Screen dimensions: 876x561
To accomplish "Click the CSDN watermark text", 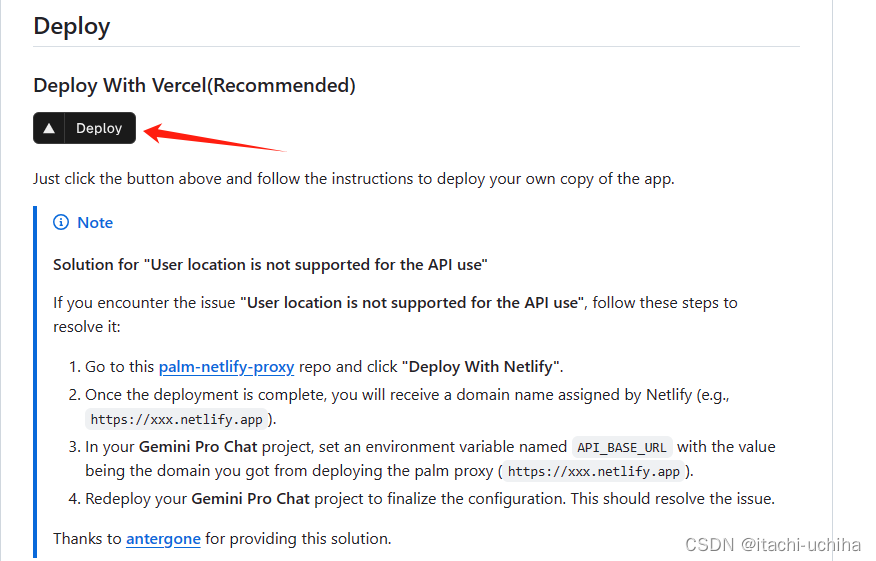I will pos(709,544).
